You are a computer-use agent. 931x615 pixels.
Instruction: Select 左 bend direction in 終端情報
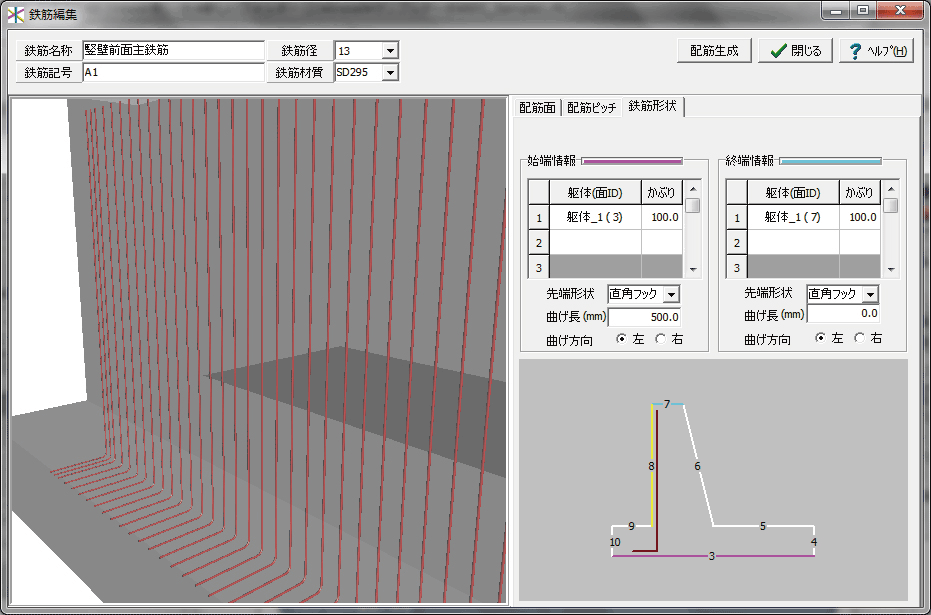[x=821, y=339]
